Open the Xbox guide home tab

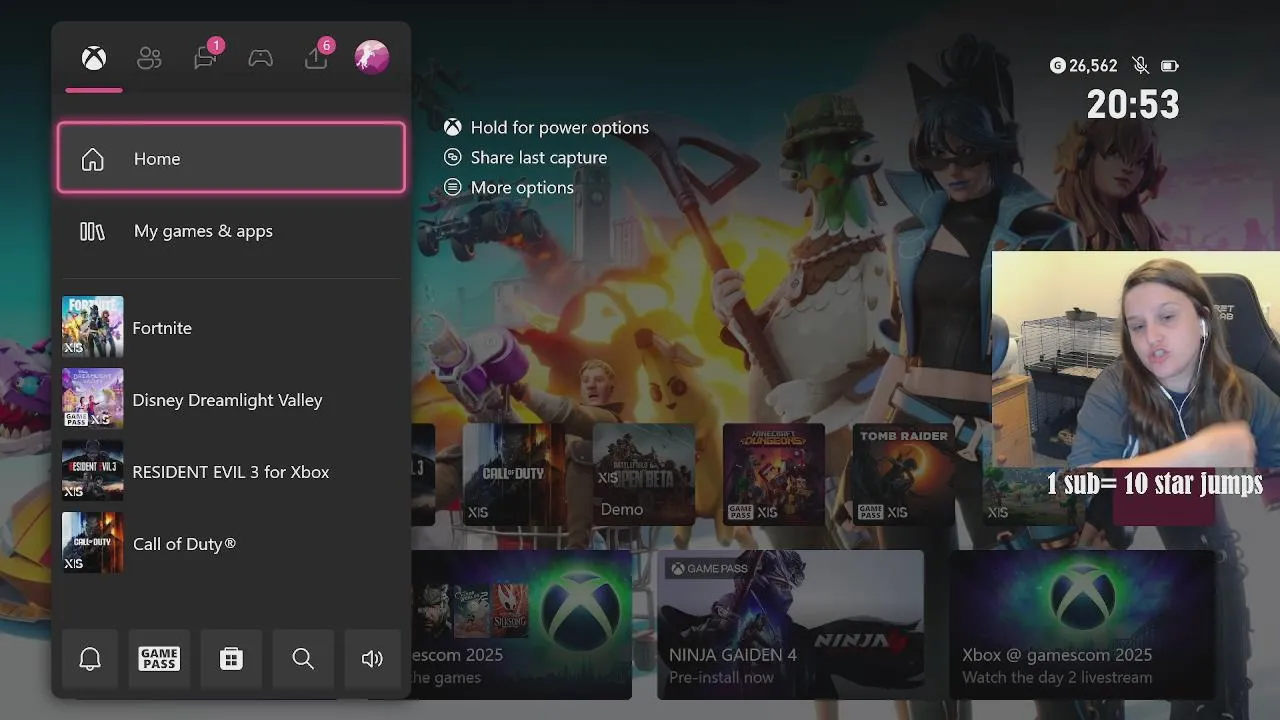(94, 58)
